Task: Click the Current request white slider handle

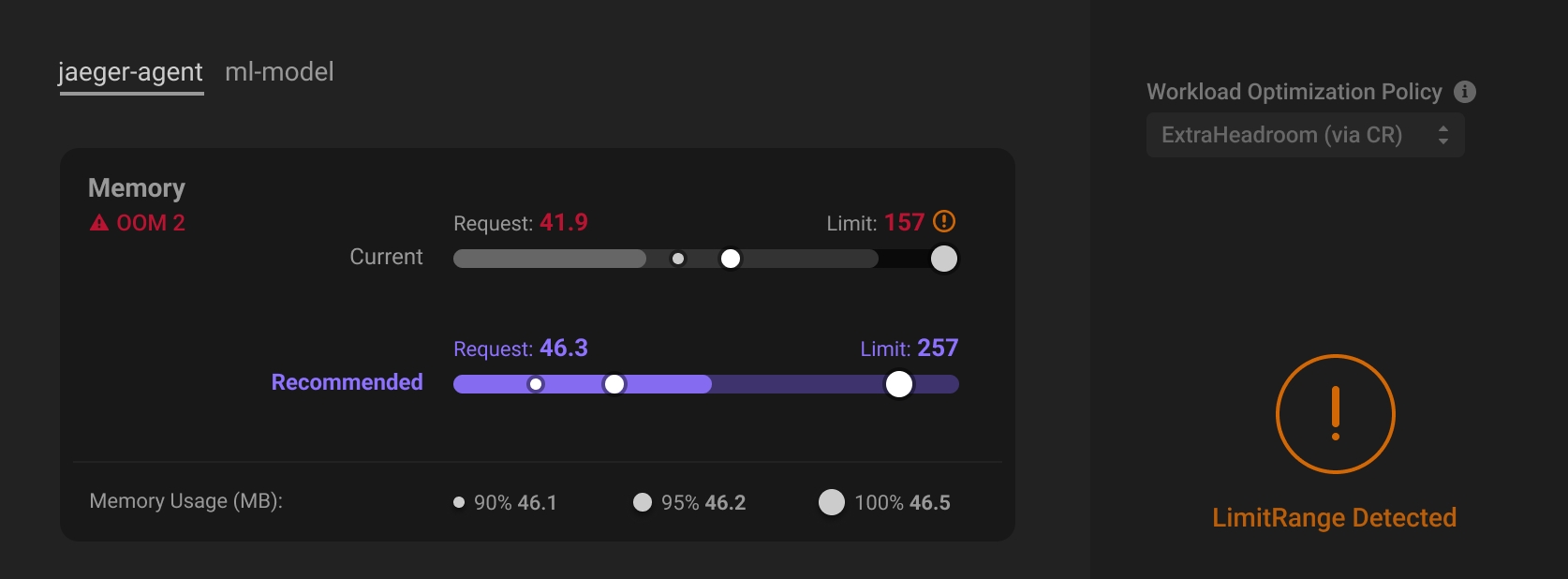Action: coord(731,259)
